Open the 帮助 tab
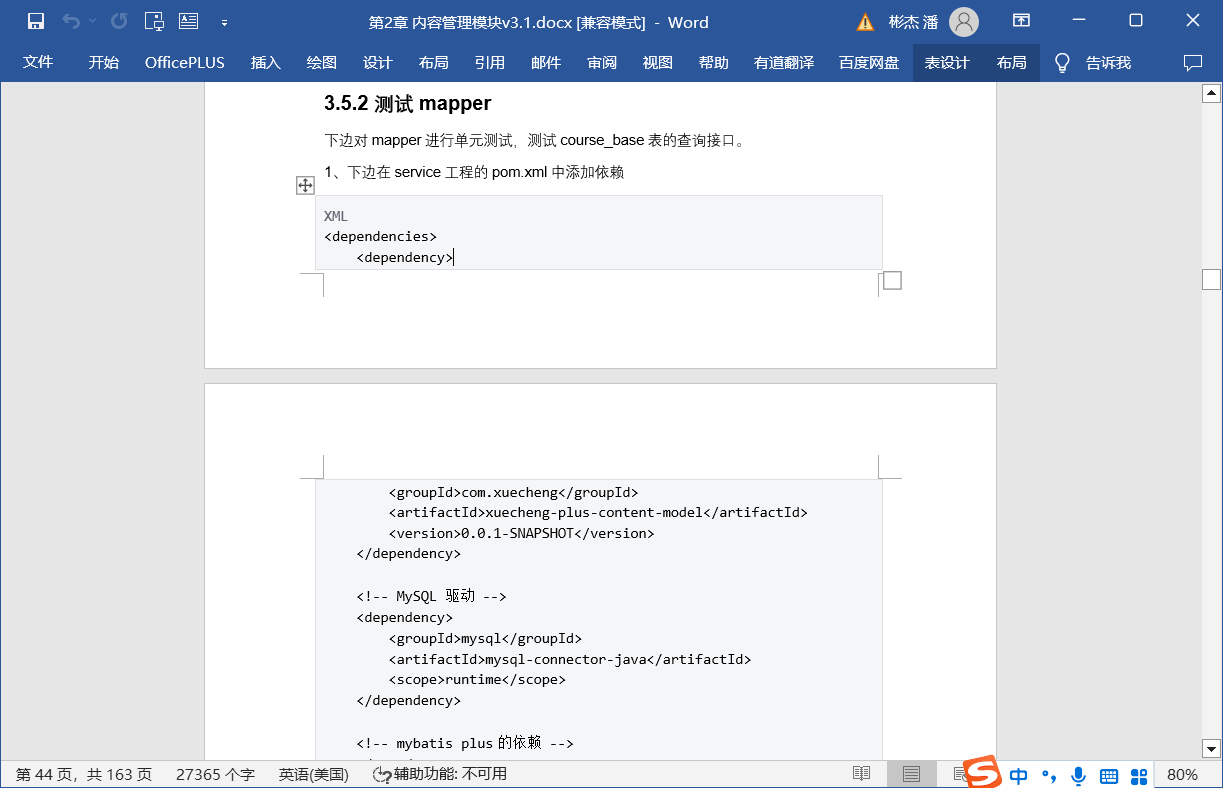 tap(714, 62)
